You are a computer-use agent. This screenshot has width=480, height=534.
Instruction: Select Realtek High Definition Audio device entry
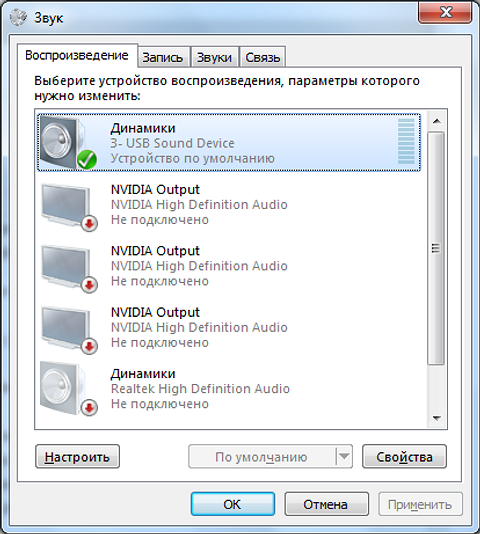228,389
